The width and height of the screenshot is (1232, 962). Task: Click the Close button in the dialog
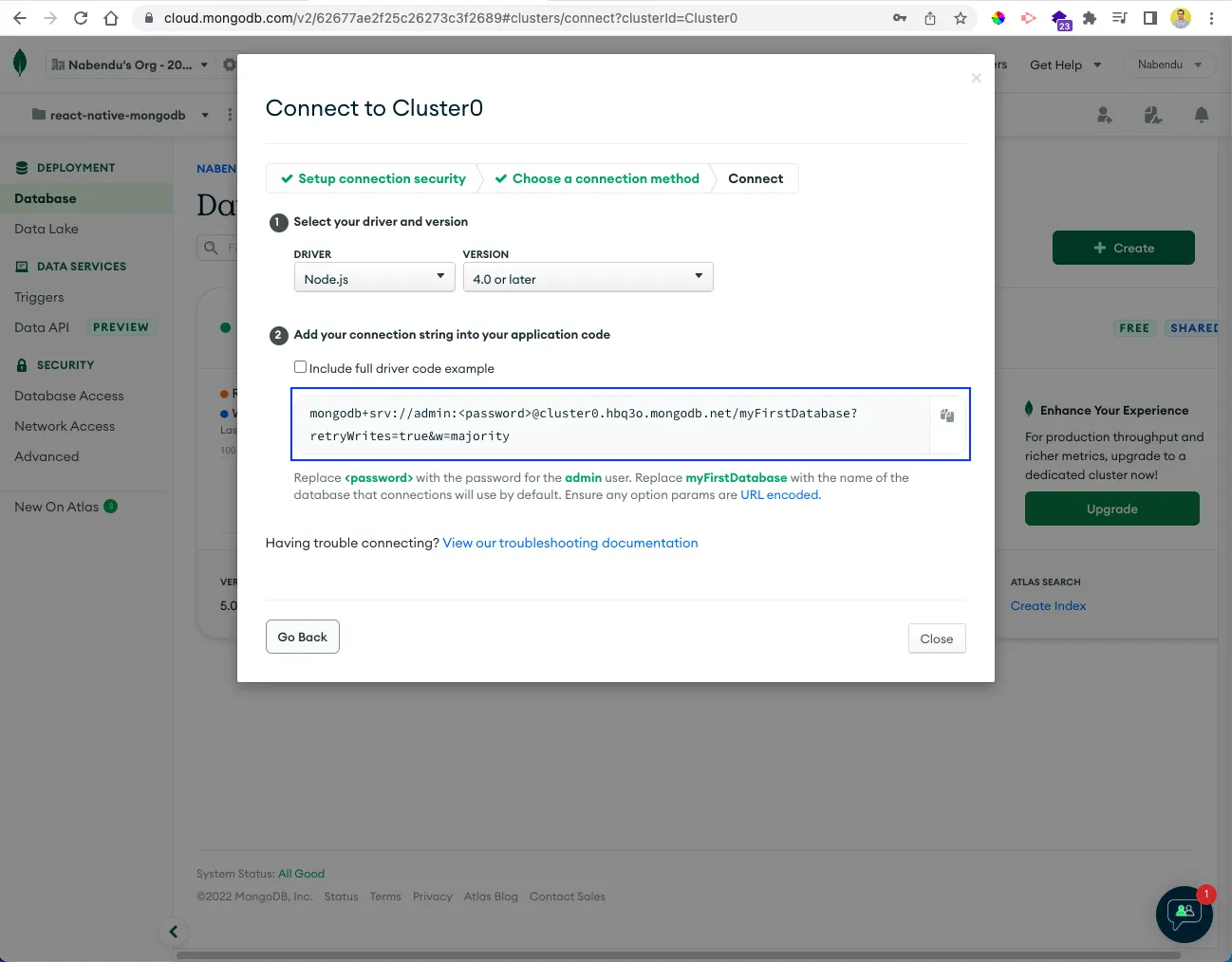click(937, 638)
